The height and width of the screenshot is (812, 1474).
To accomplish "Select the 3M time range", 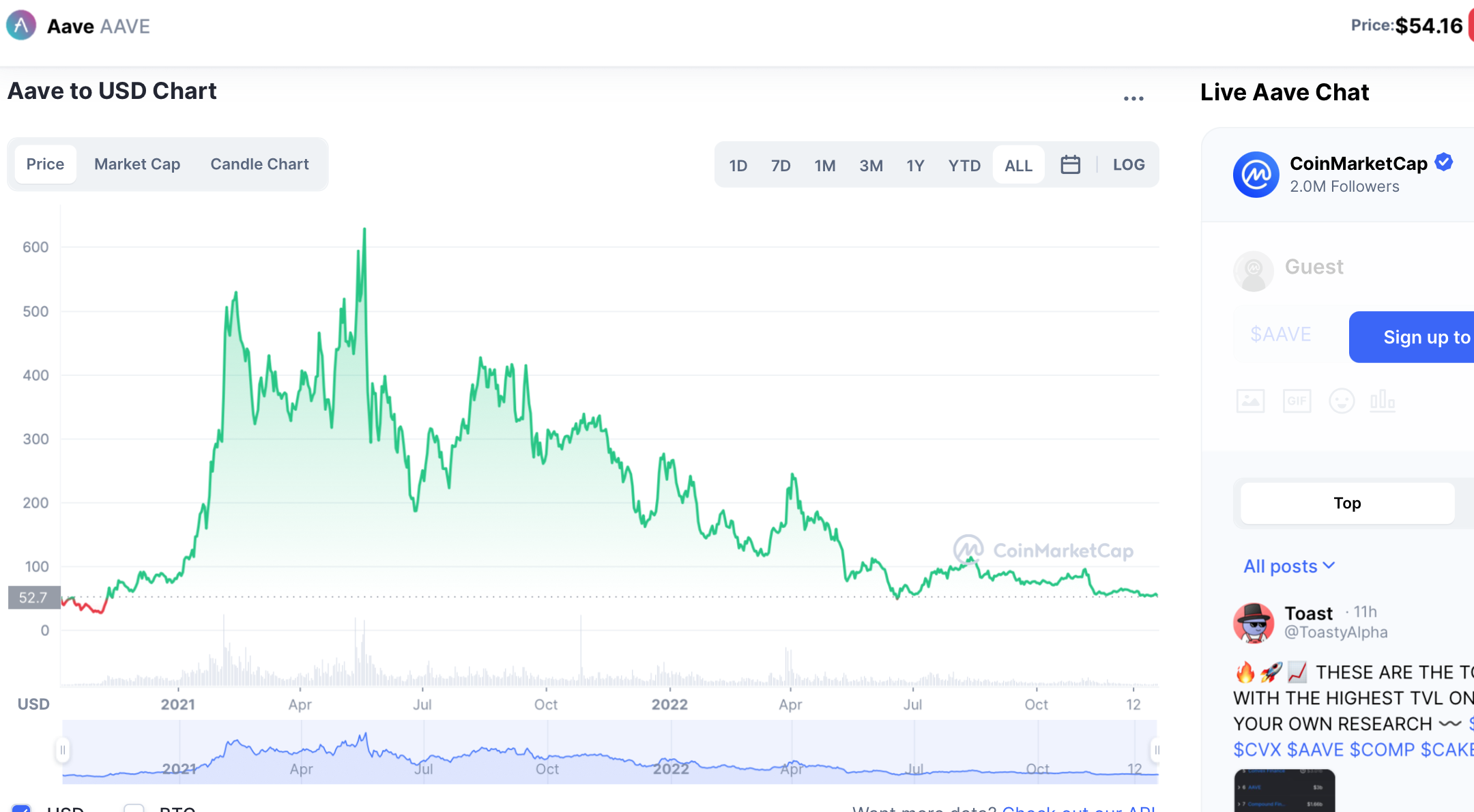I will [x=871, y=166].
